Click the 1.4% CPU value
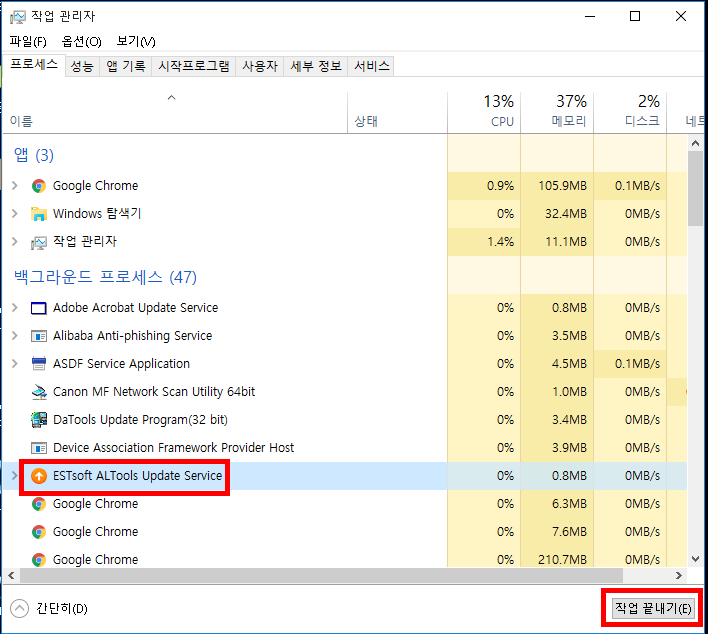The height and width of the screenshot is (634, 708). 500,242
